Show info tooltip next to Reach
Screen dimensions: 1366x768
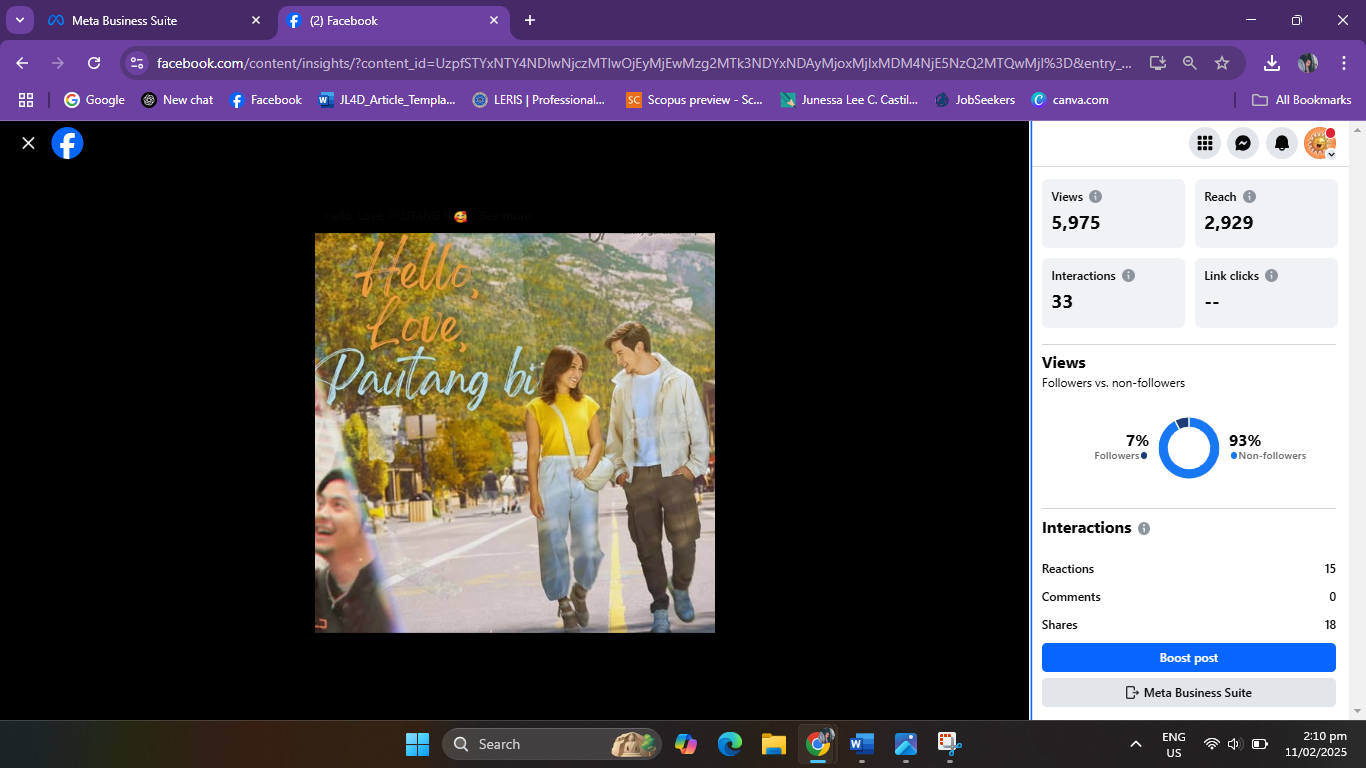coord(1249,197)
